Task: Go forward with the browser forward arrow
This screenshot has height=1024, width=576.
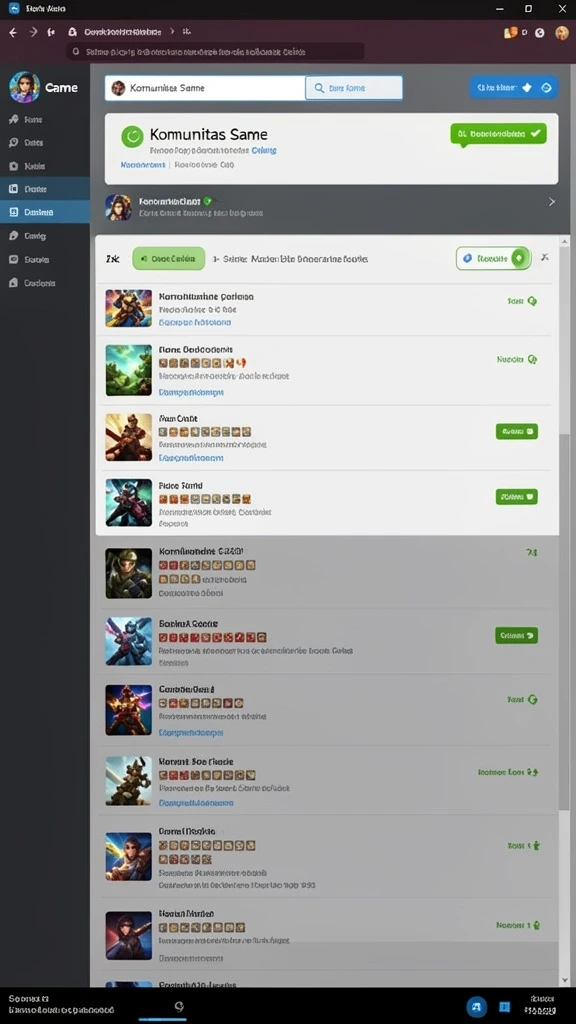Action: (x=33, y=32)
